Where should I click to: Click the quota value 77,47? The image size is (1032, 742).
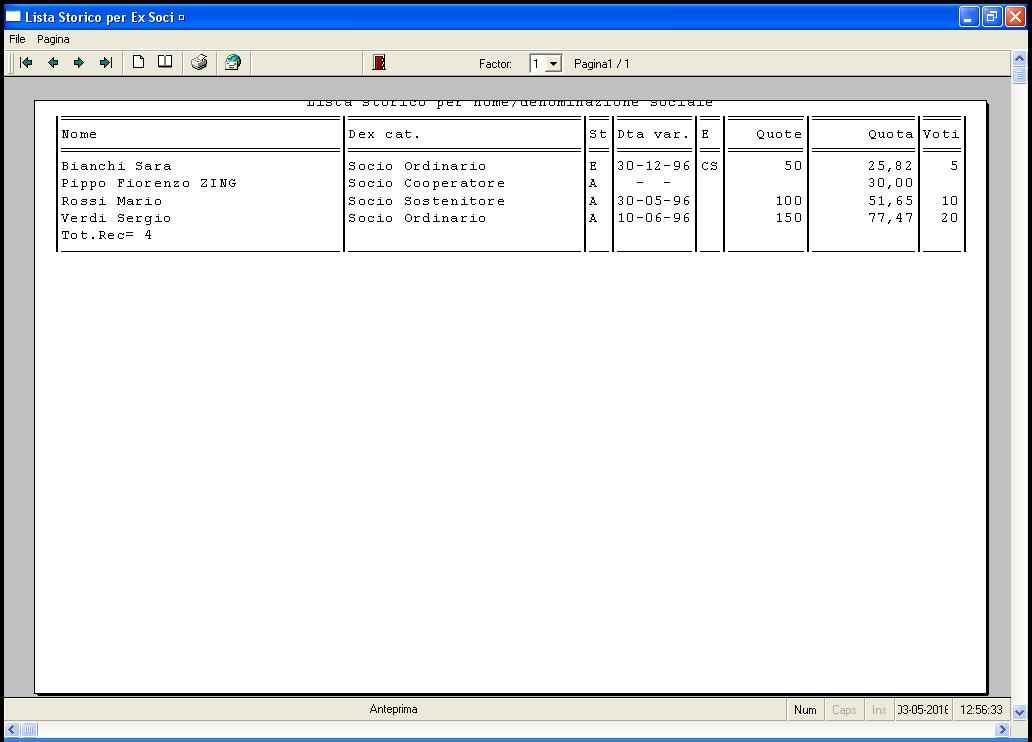(890, 218)
